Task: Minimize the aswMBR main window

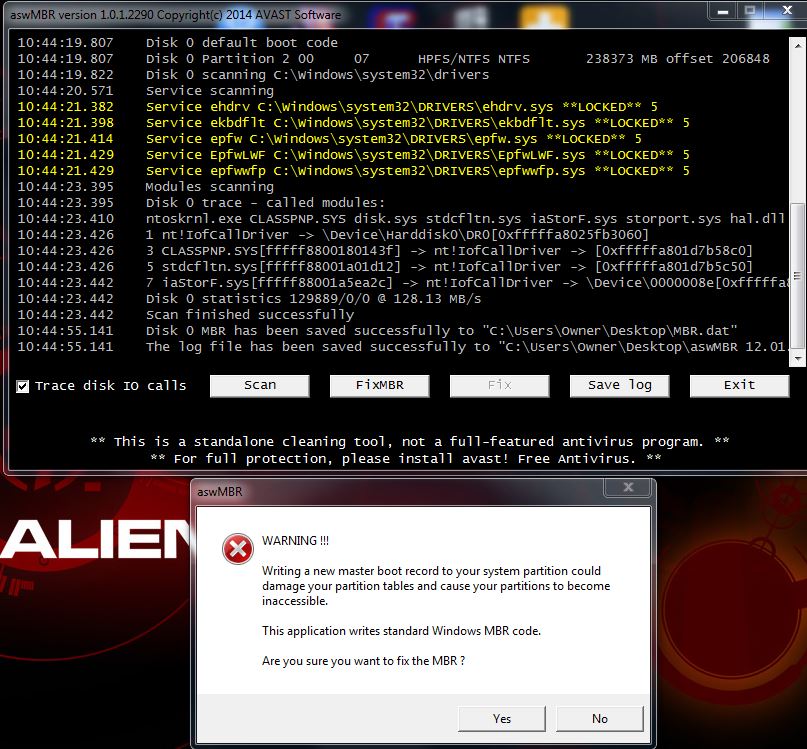Action: point(723,11)
